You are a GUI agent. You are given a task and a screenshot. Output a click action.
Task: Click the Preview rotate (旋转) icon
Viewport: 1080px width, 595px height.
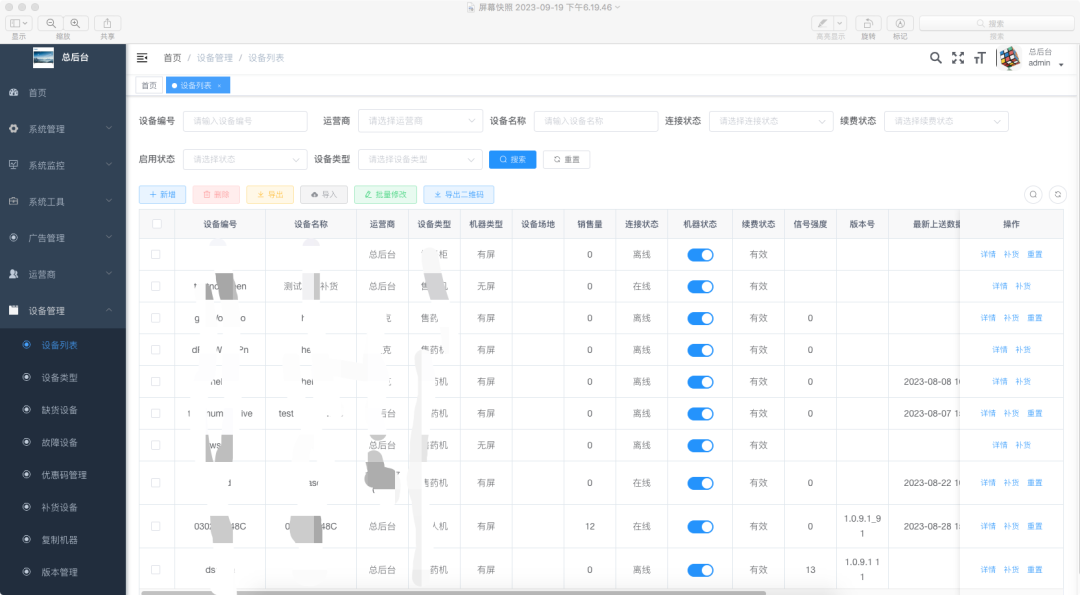click(x=869, y=23)
